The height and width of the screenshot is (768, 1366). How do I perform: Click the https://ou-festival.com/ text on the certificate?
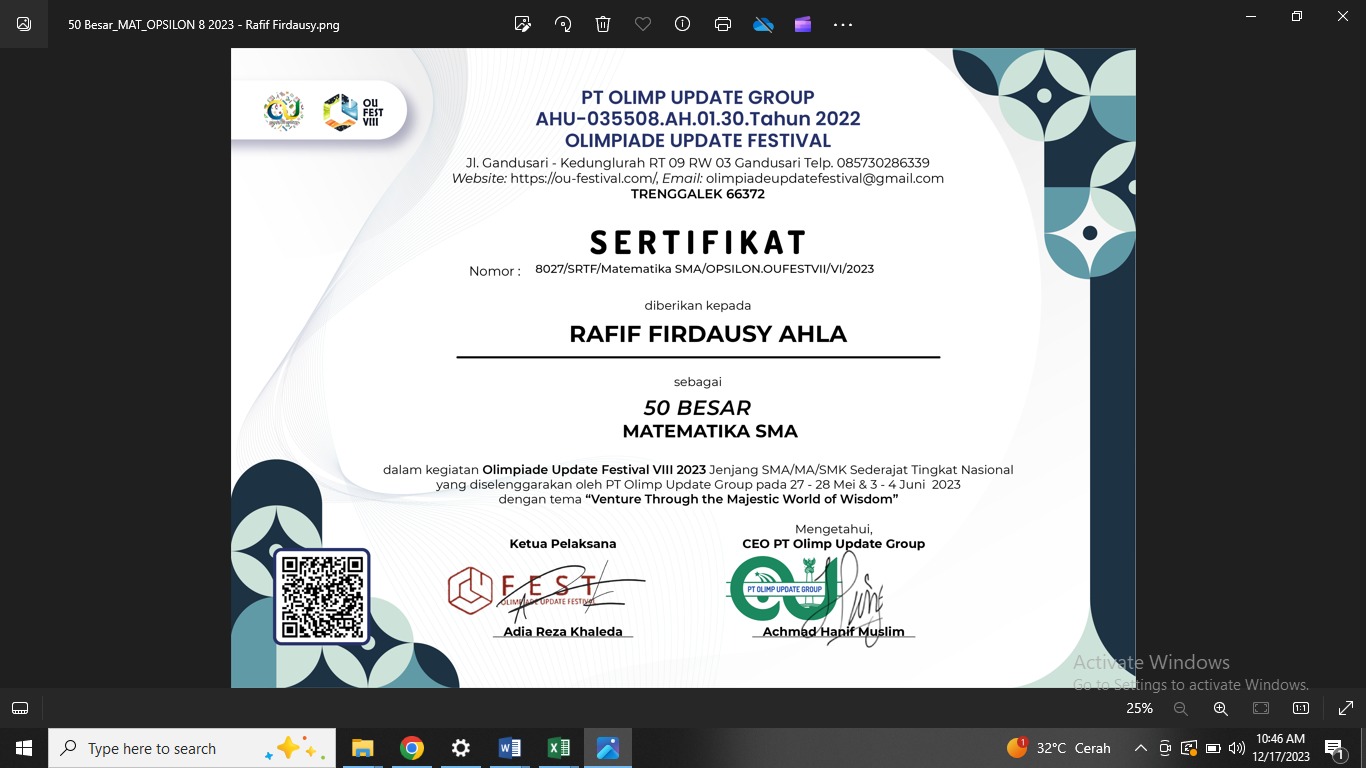click(581, 178)
